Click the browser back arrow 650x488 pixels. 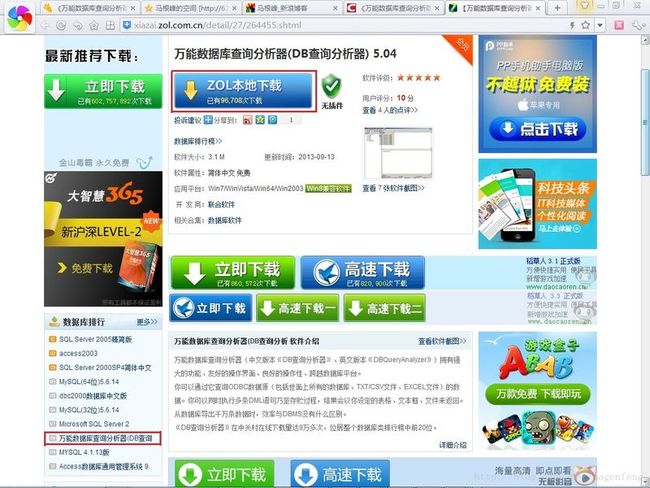pyautogui.click(x=45, y=25)
